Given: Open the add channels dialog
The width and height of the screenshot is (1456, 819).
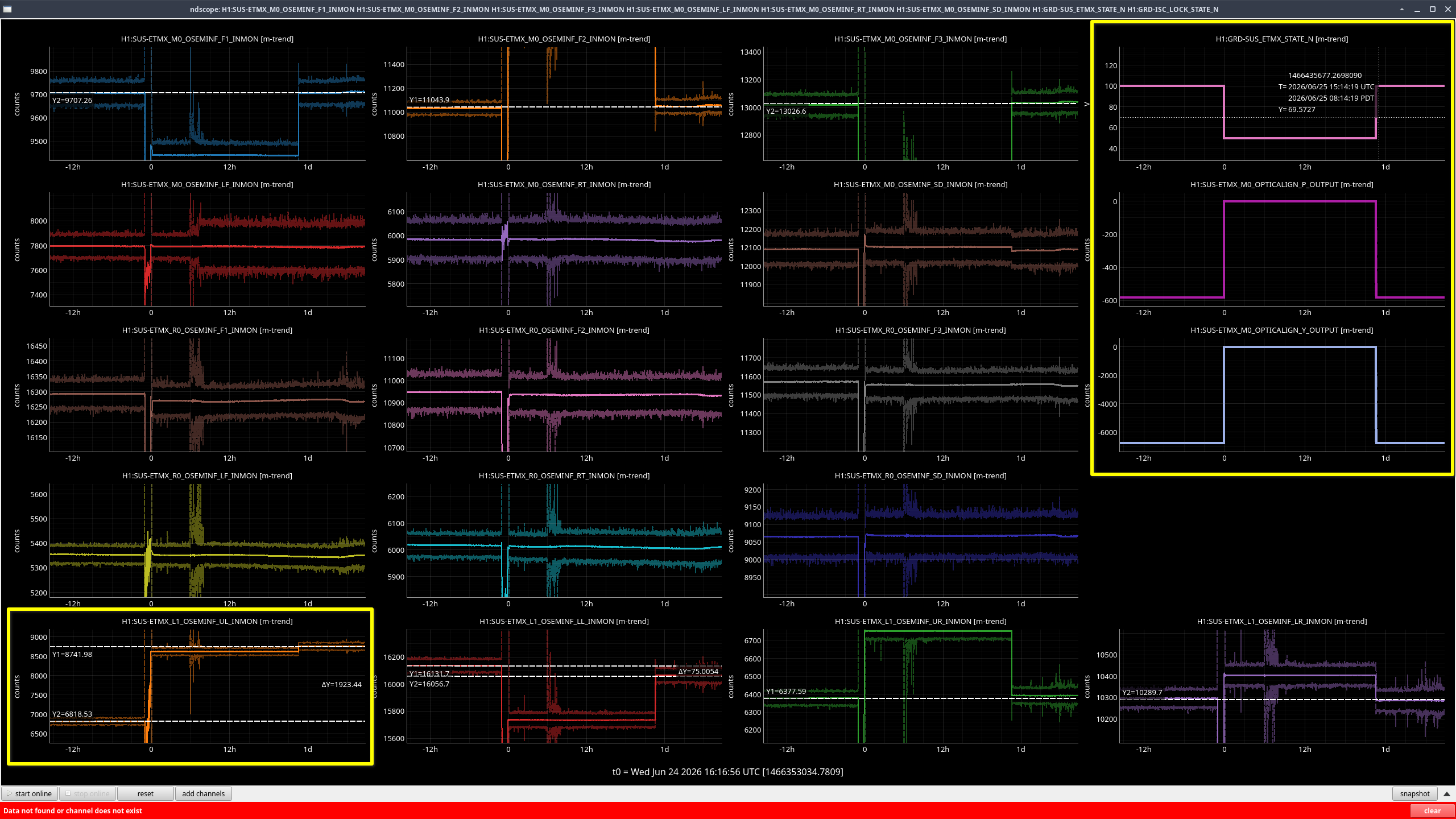Looking at the screenshot, I should pos(203,793).
